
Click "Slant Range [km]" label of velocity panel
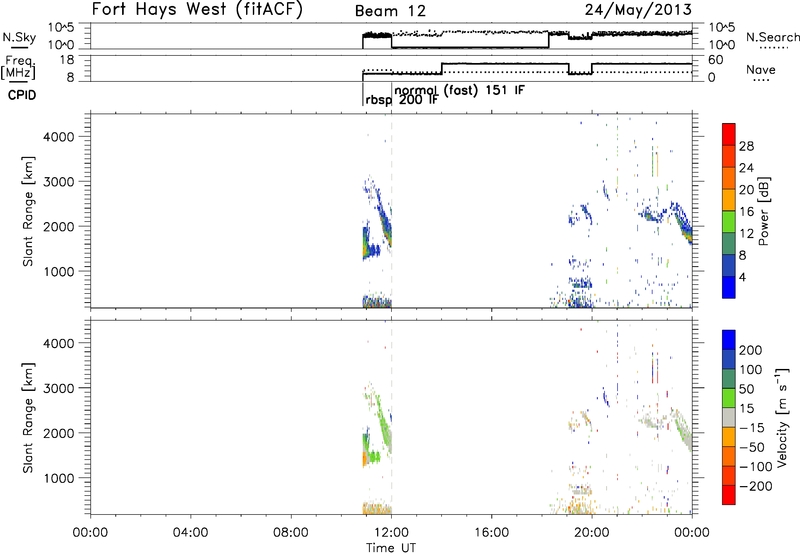28,417
